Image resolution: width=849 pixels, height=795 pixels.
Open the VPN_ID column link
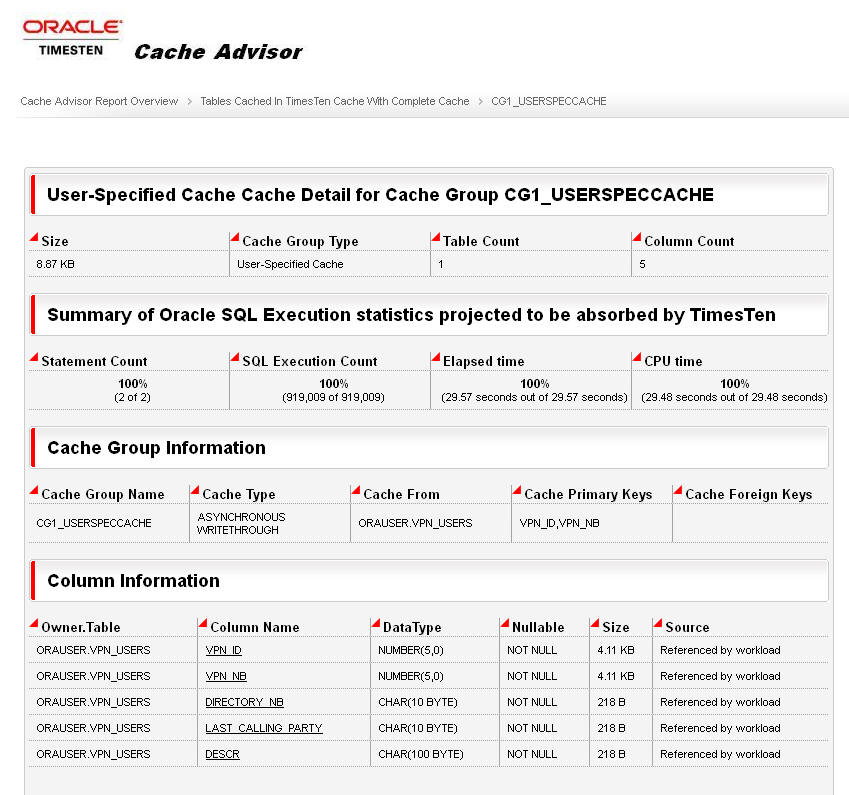223,650
